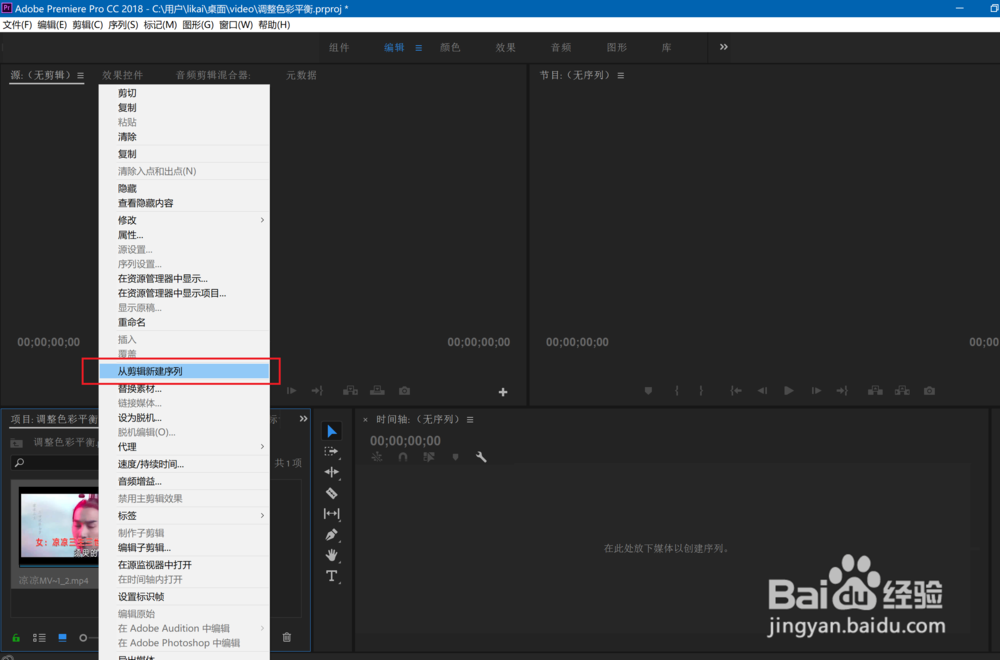The height and width of the screenshot is (660, 1000).
Task: Select the Hand tool
Action: tap(331, 554)
